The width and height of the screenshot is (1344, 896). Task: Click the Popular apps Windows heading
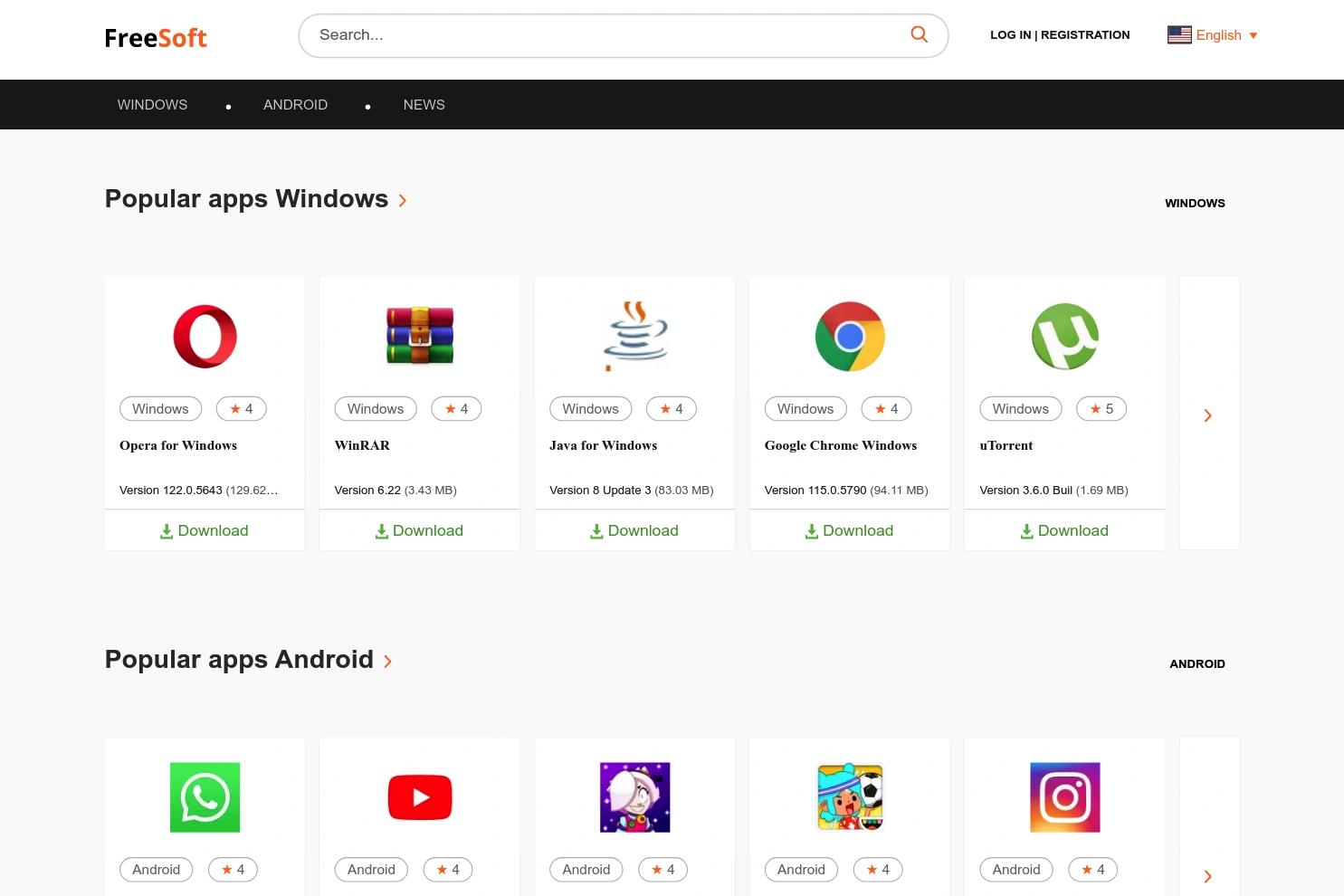[x=246, y=199]
